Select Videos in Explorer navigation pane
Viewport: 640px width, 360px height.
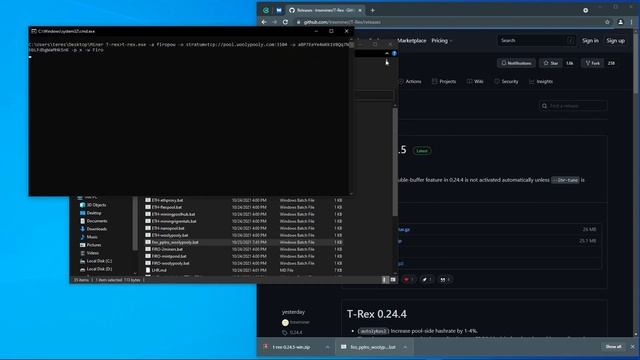pyautogui.click(x=89, y=253)
